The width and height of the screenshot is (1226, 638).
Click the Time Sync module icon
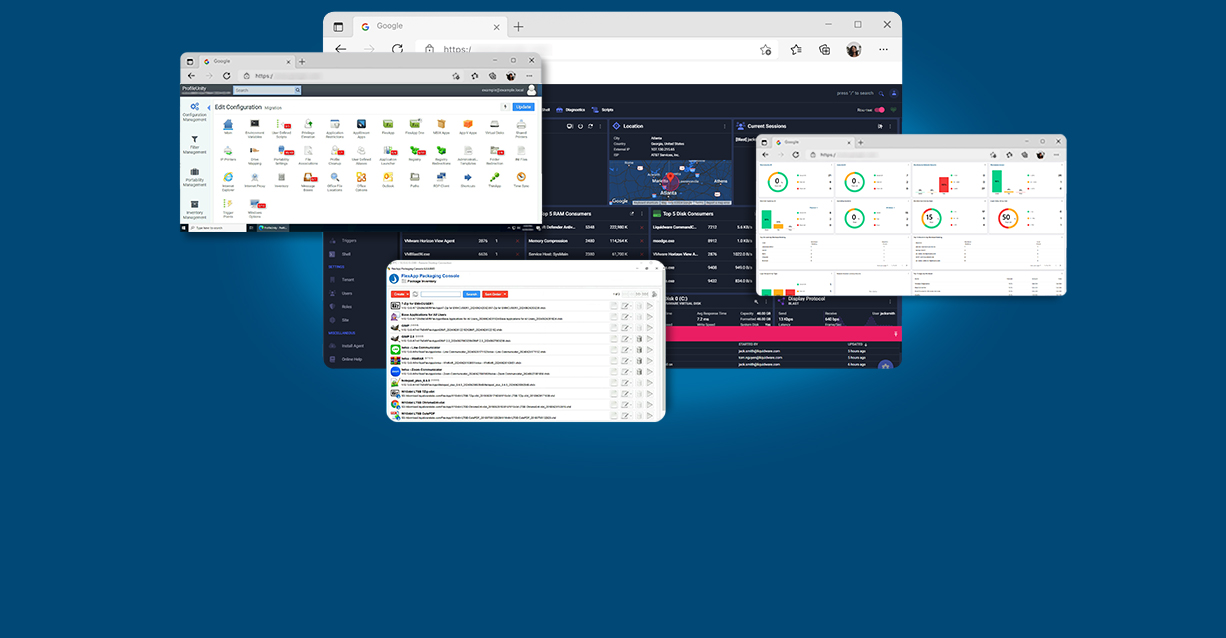pyautogui.click(x=521, y=178)
